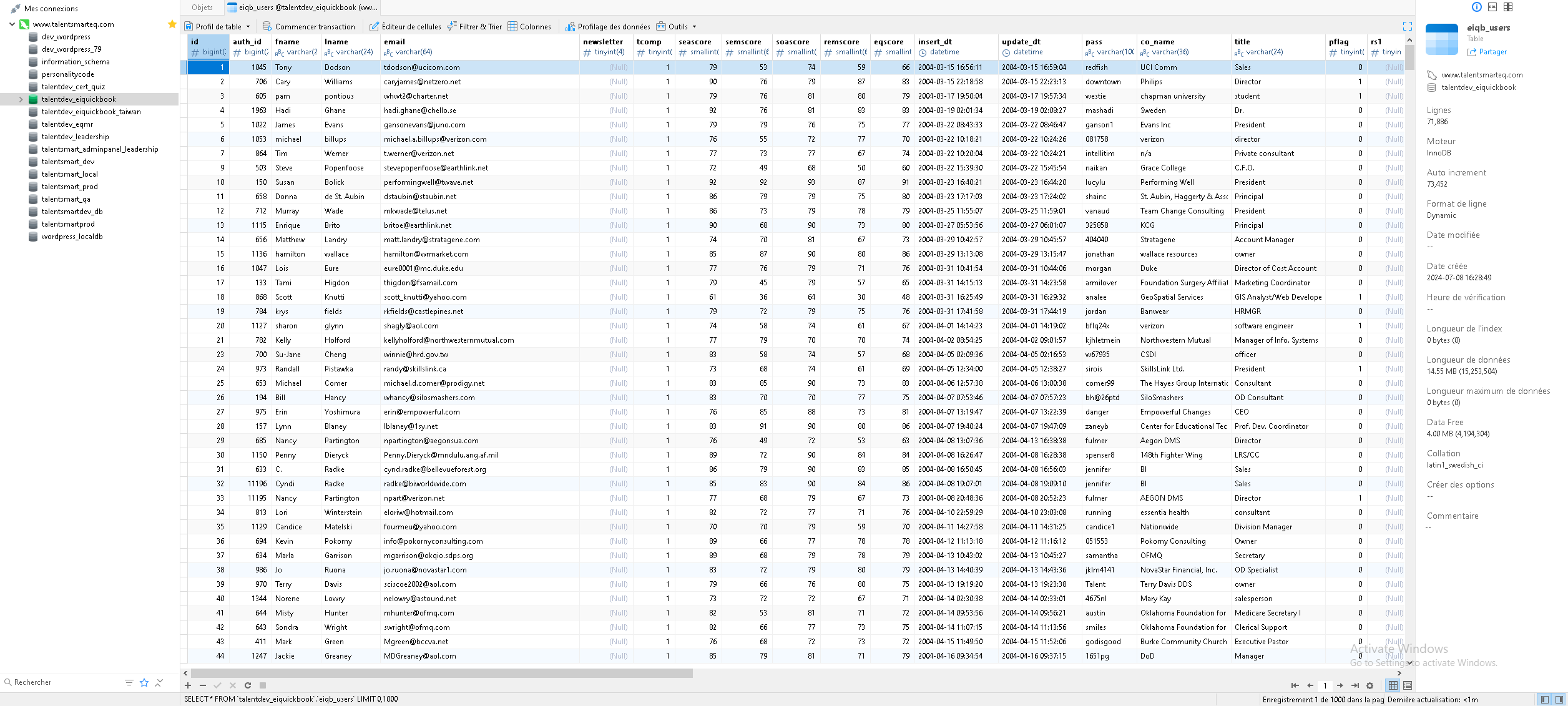1568x706 pixels.
Task: Toggle the left navigation pane
Action: click(1545, 700)
